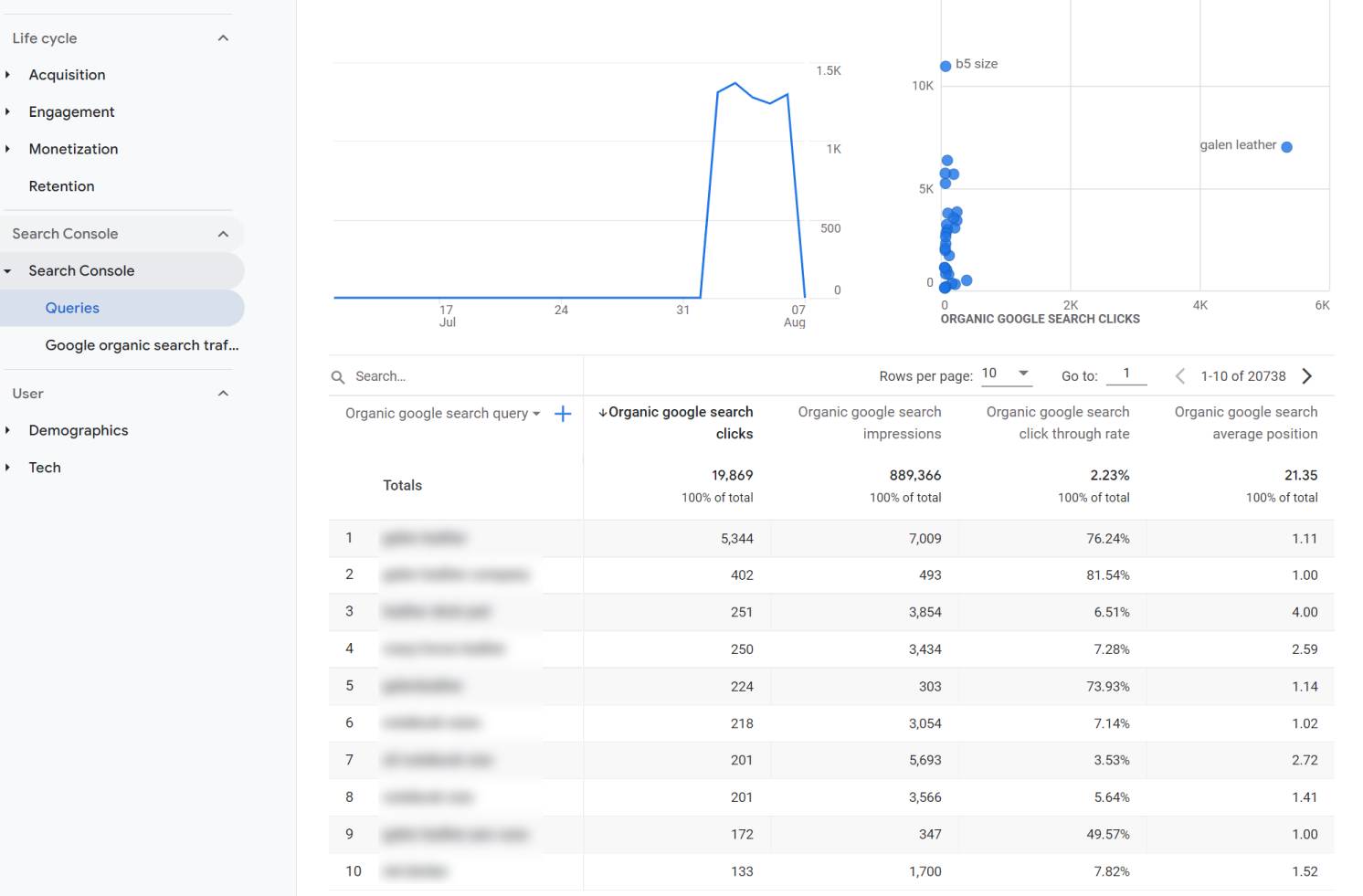The width and height of the screenshot is (1363, 896).
Task: Click the 73.93% click through rate cell
Action: point(1107,687)
